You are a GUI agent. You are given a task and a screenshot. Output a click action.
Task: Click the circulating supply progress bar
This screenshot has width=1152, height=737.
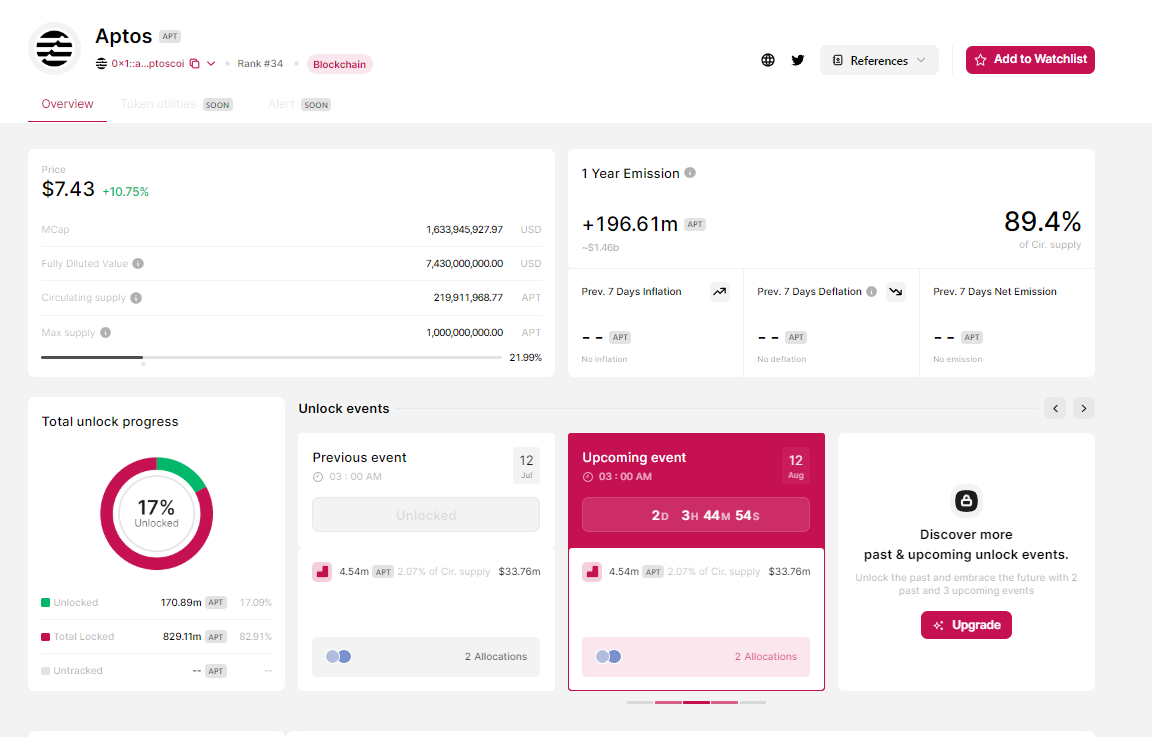pyautogui.click(x=271, y=357)
